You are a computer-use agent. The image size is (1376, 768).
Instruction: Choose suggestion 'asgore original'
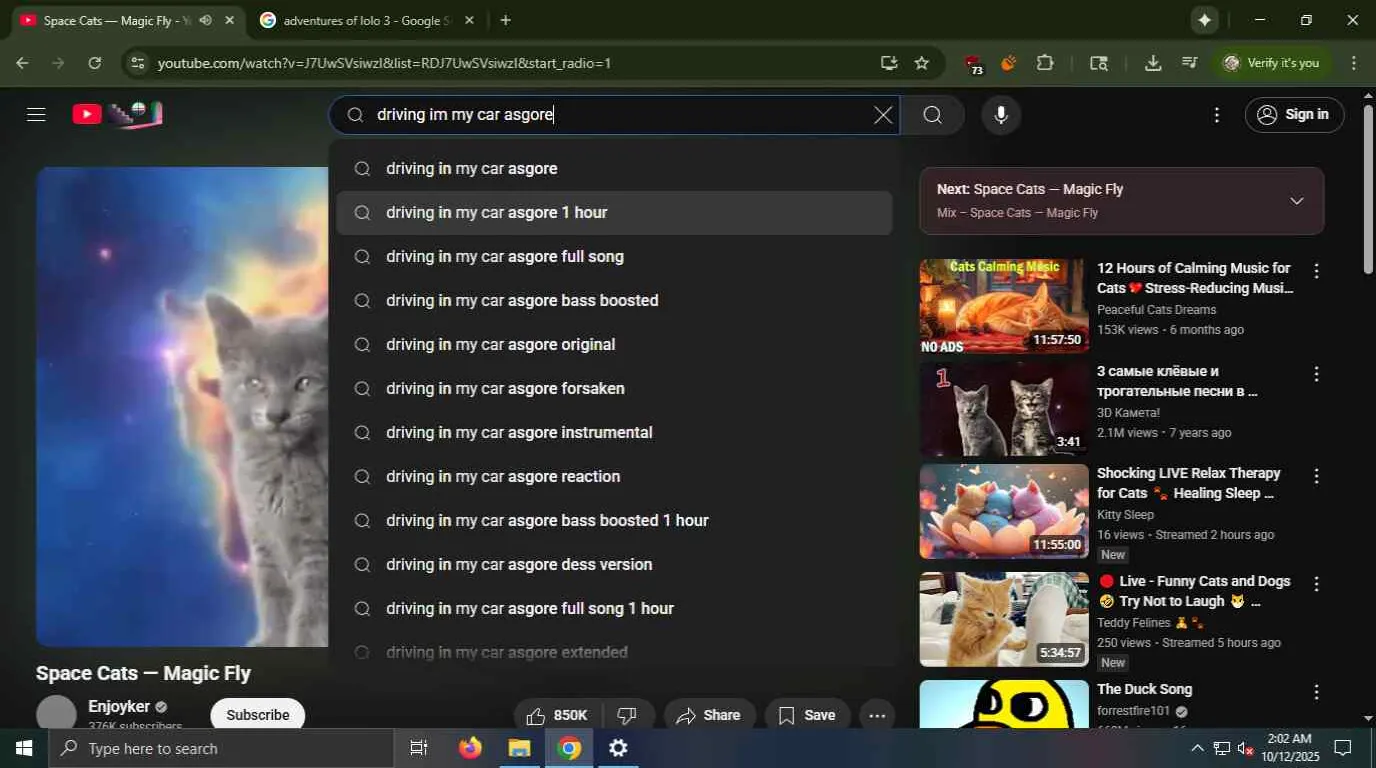tap(614, 345)
